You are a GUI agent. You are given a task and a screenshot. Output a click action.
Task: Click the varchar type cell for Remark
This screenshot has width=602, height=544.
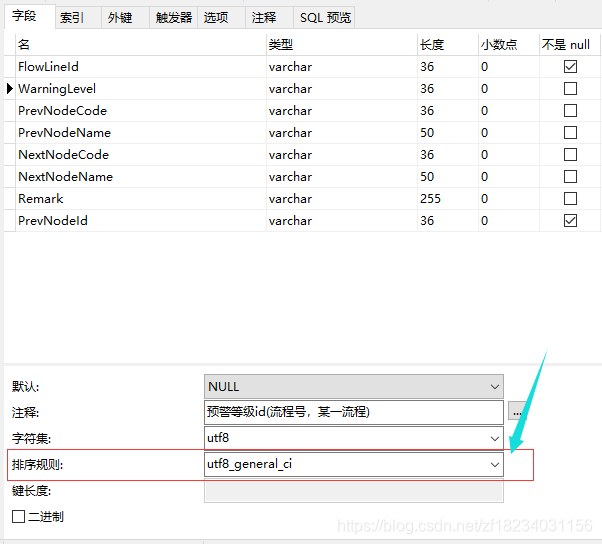pos(342,199)
